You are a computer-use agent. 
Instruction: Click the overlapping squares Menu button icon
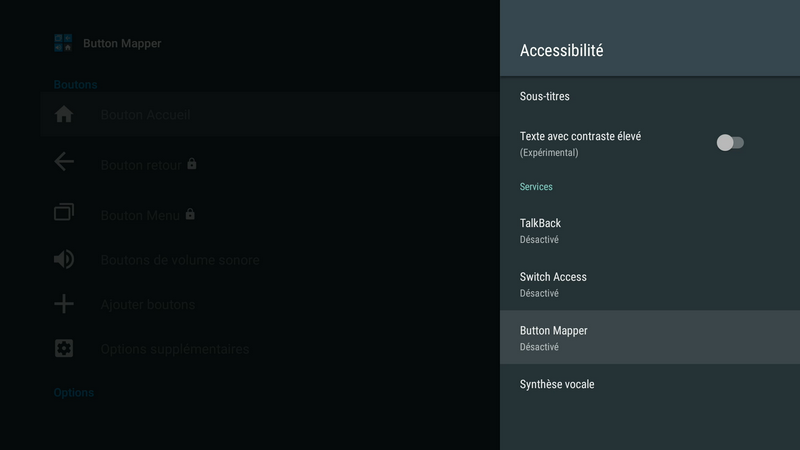tap(64, 212)
